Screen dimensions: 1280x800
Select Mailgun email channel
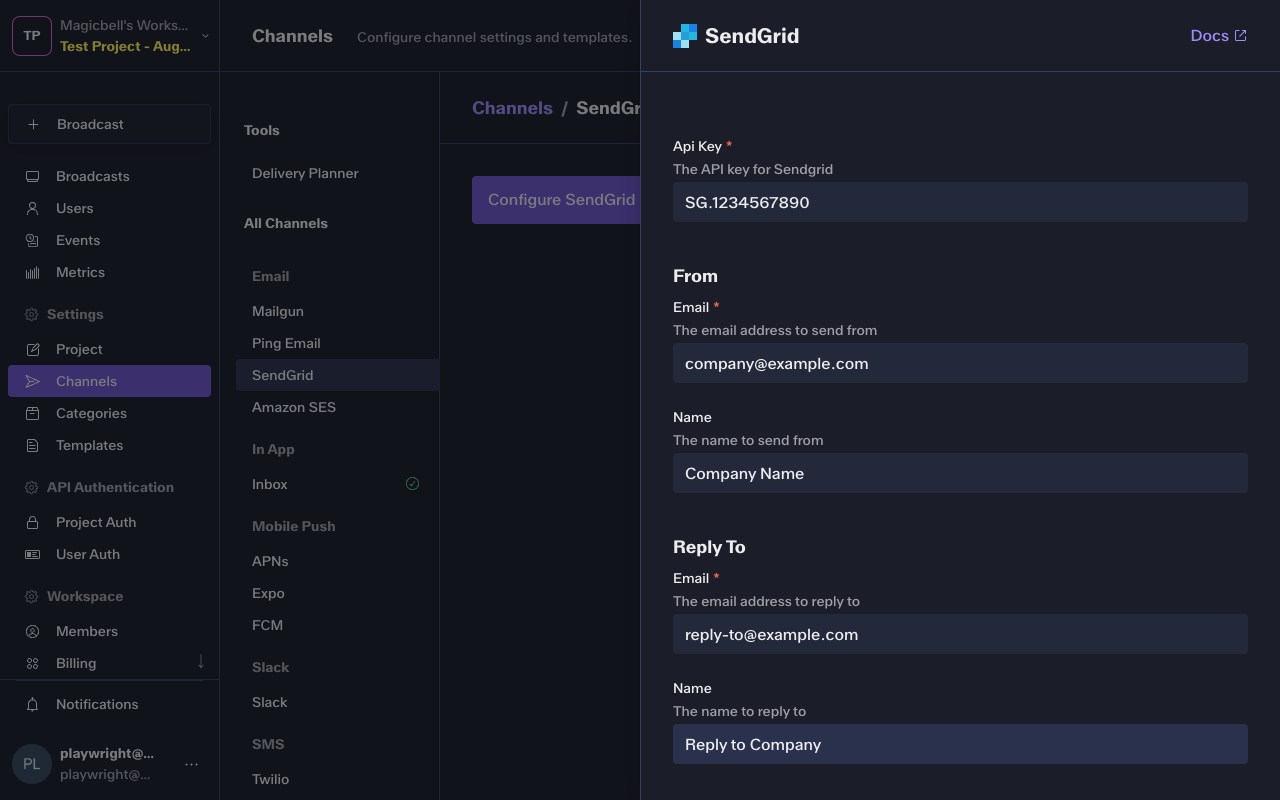[337, 311]
